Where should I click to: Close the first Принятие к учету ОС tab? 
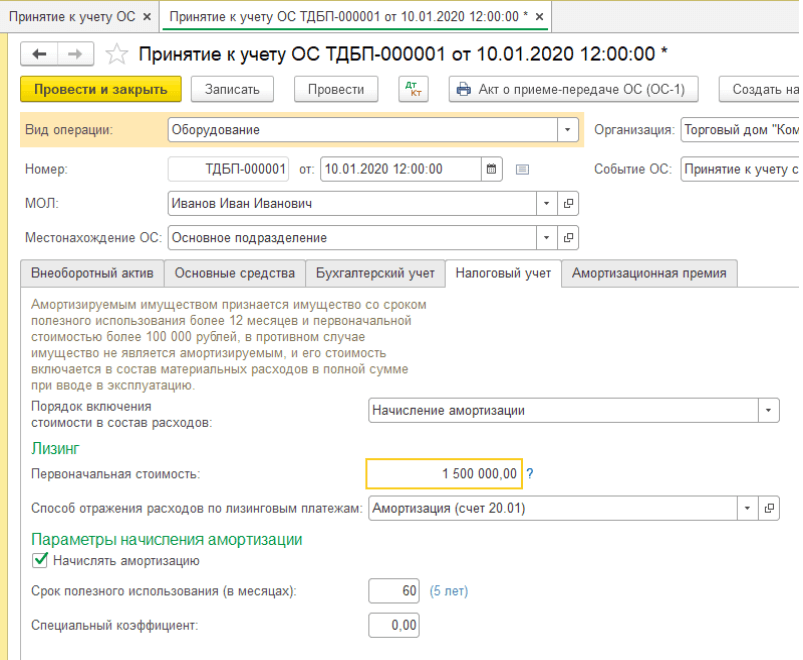tap(147, 18)
